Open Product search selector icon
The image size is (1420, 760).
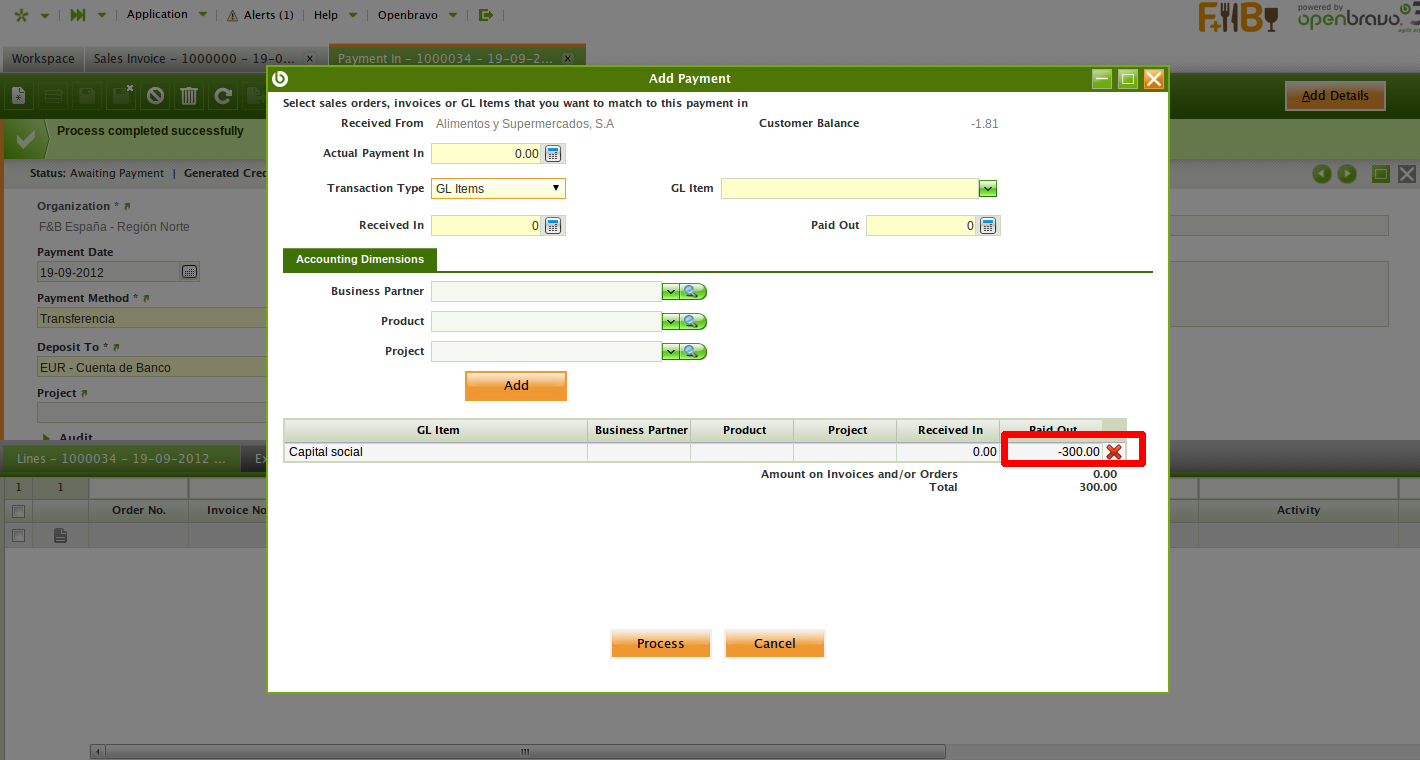[x=694, y=322]
